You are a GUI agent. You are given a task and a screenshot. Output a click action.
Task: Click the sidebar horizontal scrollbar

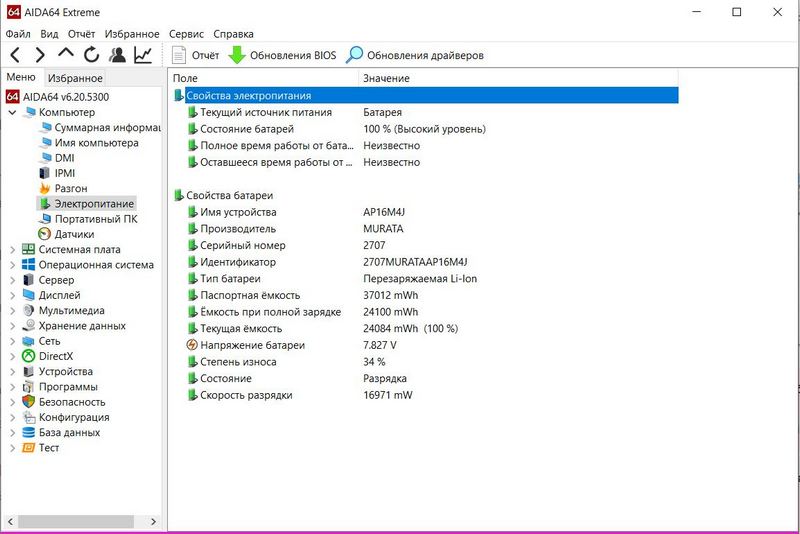click(70, 521)
